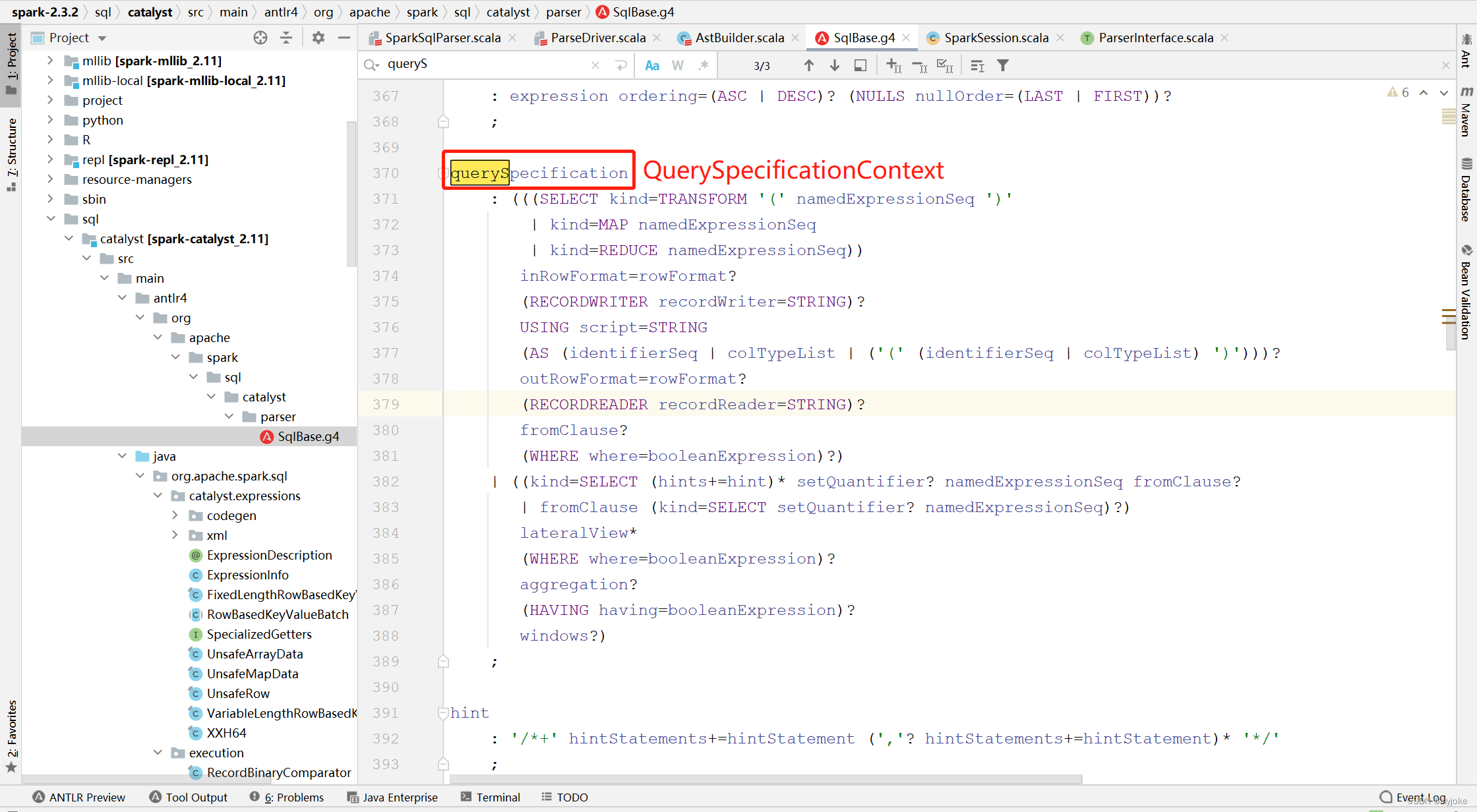
Task: Go to previous search occurrence
Action: coord(809,65)
